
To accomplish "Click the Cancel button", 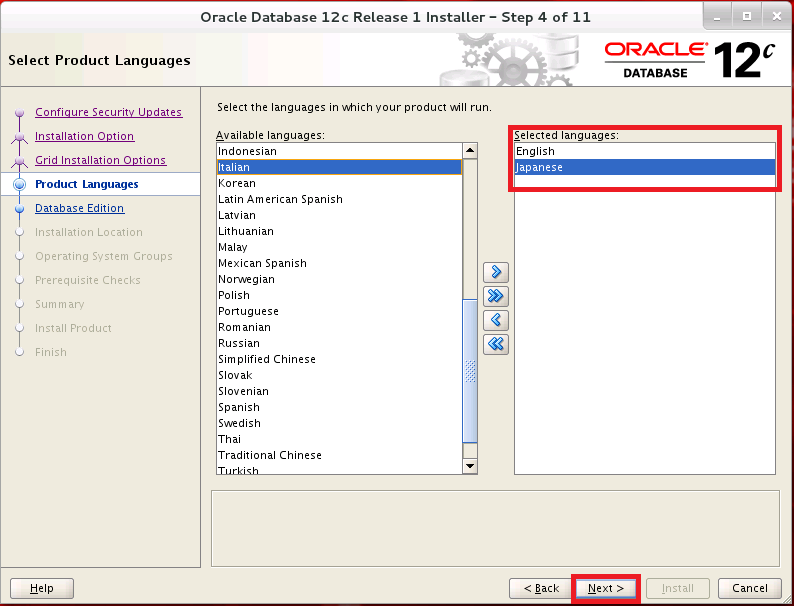I will pos(749,588).
